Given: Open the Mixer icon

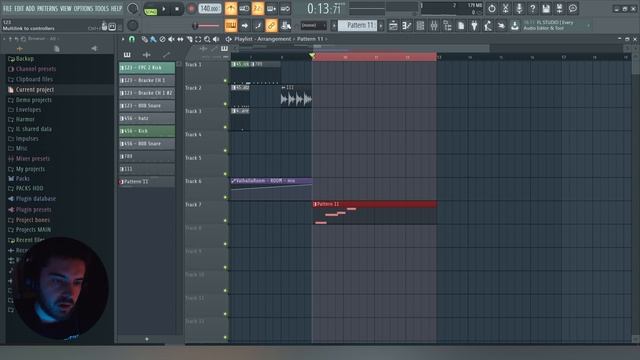Looking at the screenshot, I should click(433, 26).
